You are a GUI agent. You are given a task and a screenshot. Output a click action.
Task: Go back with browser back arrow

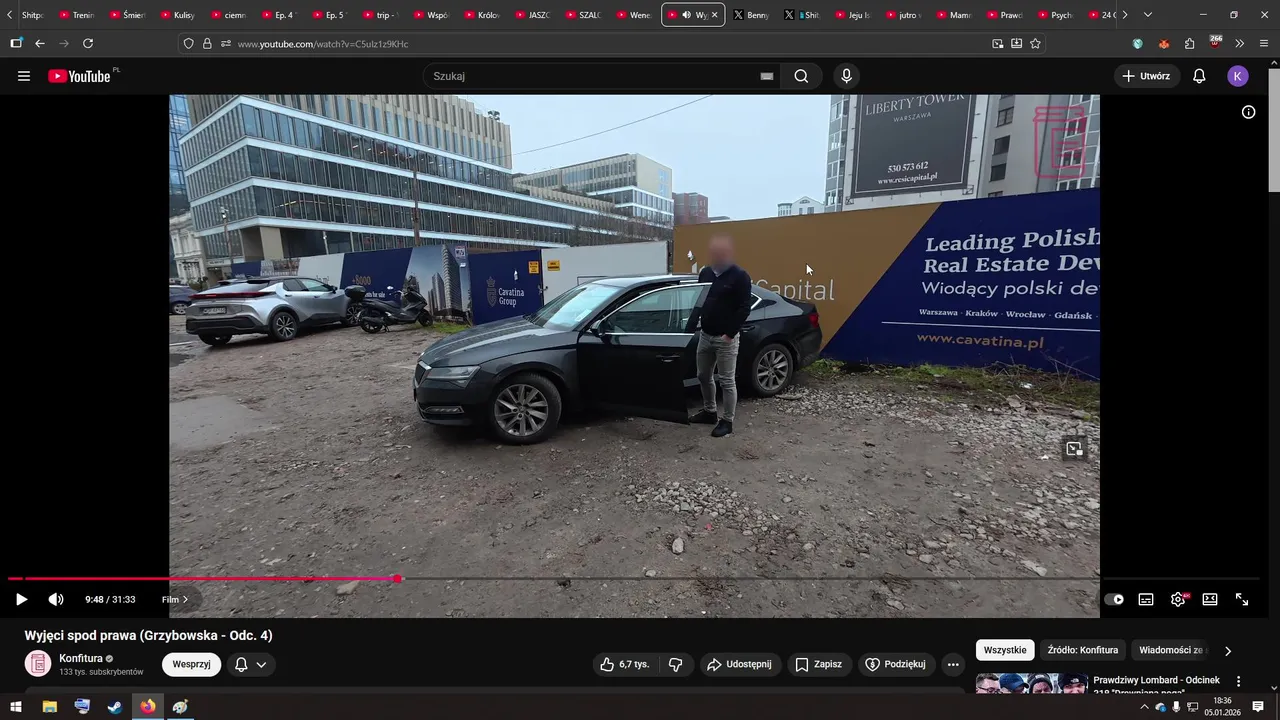pyautogui.click(x=40, y=44)
